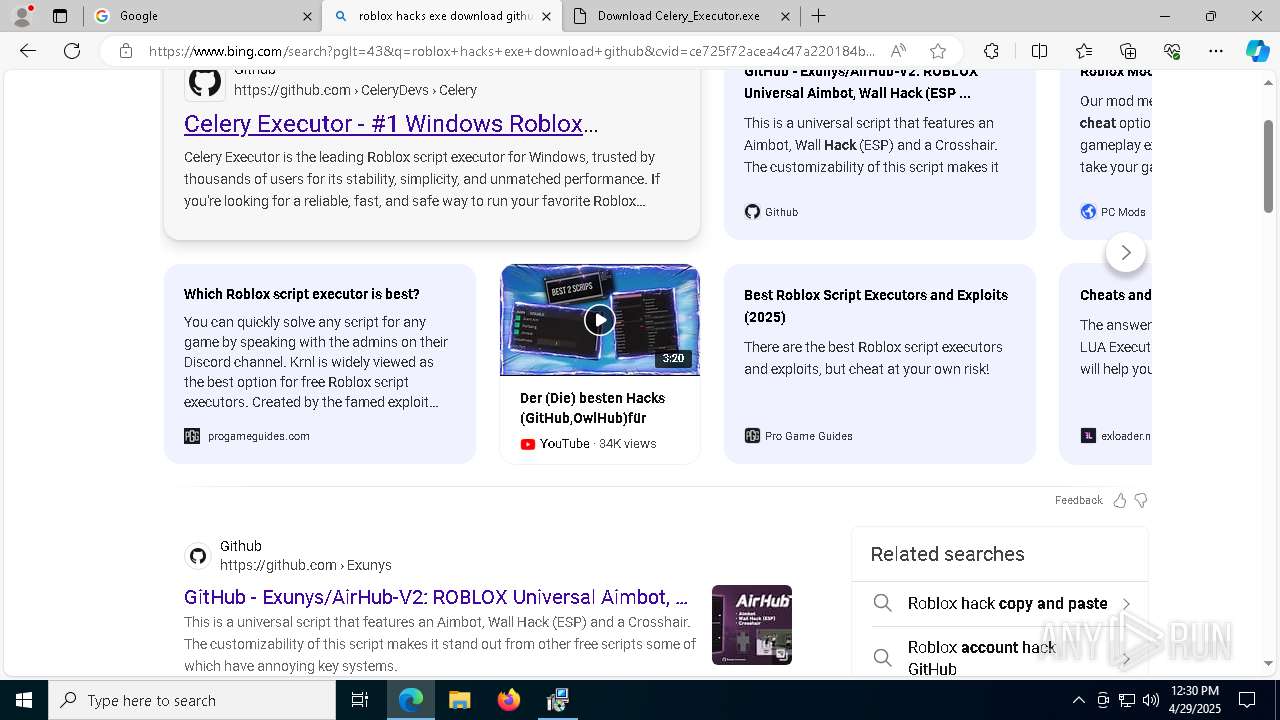Open the Windows Start menu
The image size is (1280, 720).
pos(24,700)
